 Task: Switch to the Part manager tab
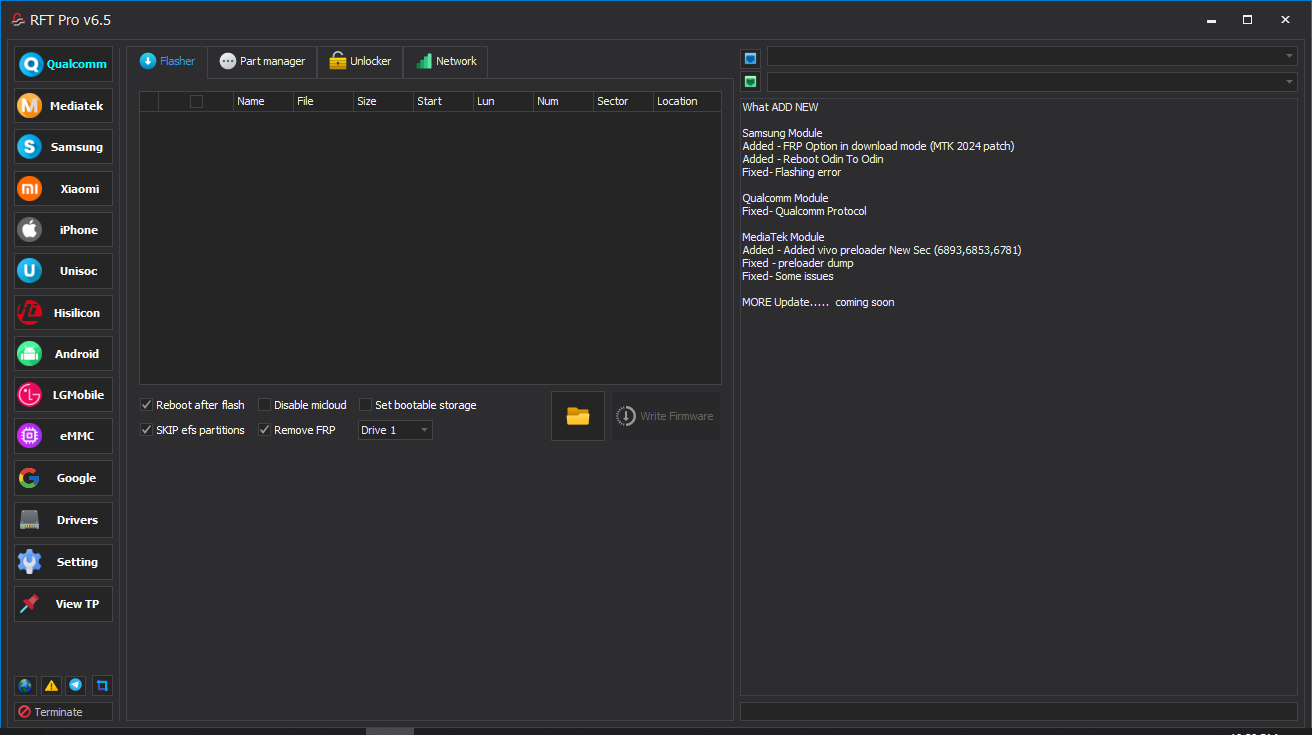pos(262,61)
